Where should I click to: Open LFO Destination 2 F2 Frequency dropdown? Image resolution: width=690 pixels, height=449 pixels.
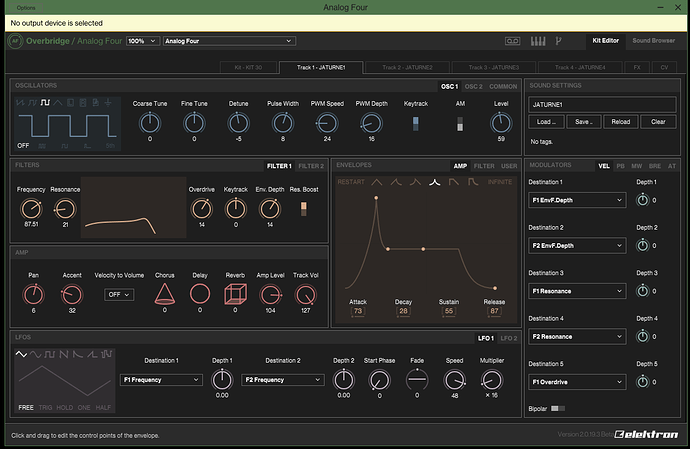(283, 380)
